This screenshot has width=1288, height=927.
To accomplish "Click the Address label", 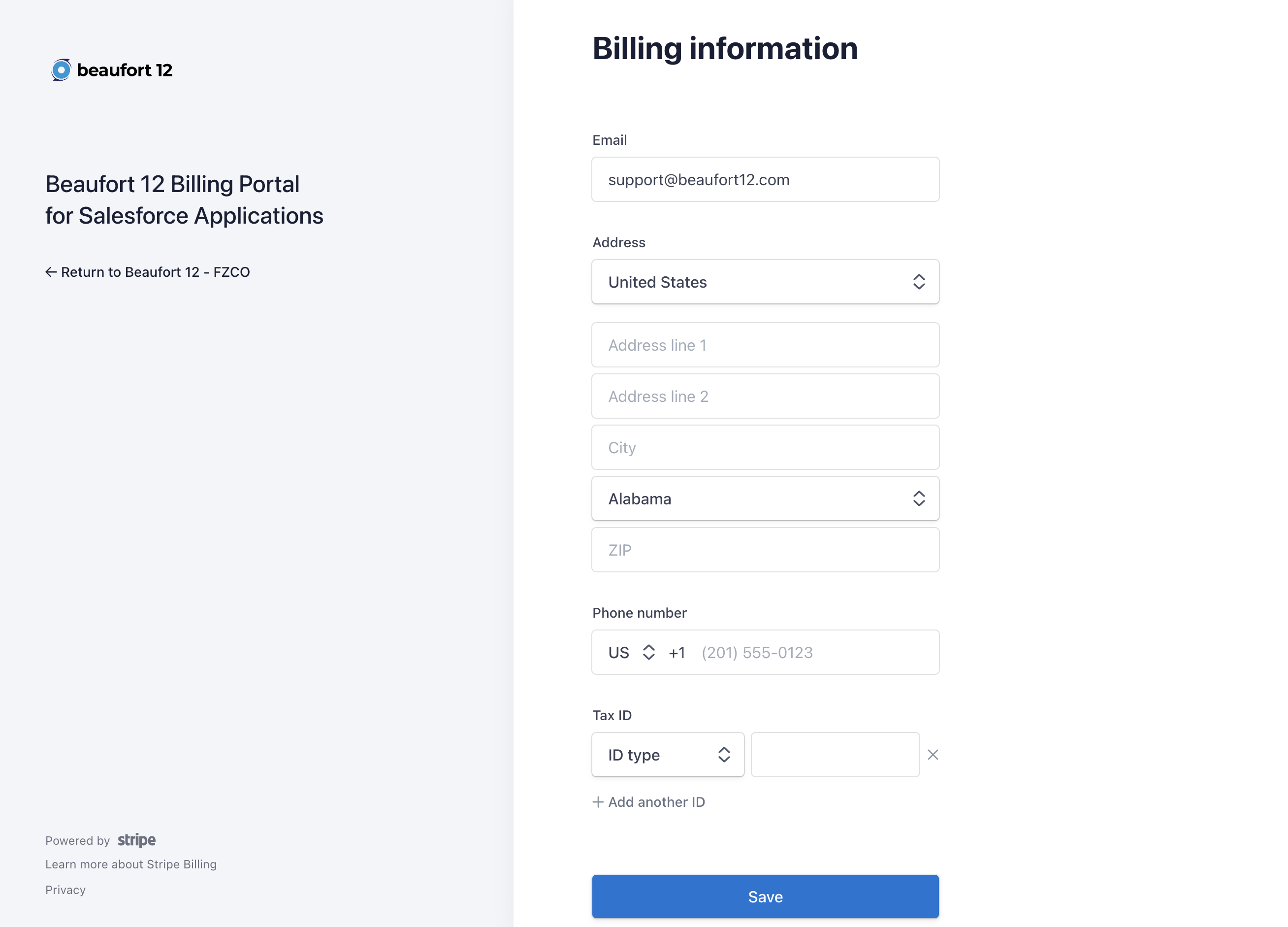I will coord(618,242).
